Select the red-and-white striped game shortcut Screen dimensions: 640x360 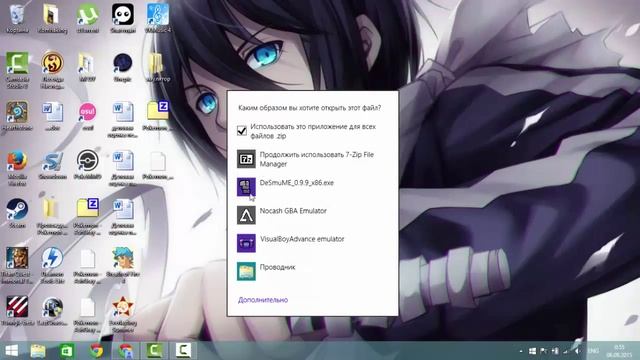17,311
